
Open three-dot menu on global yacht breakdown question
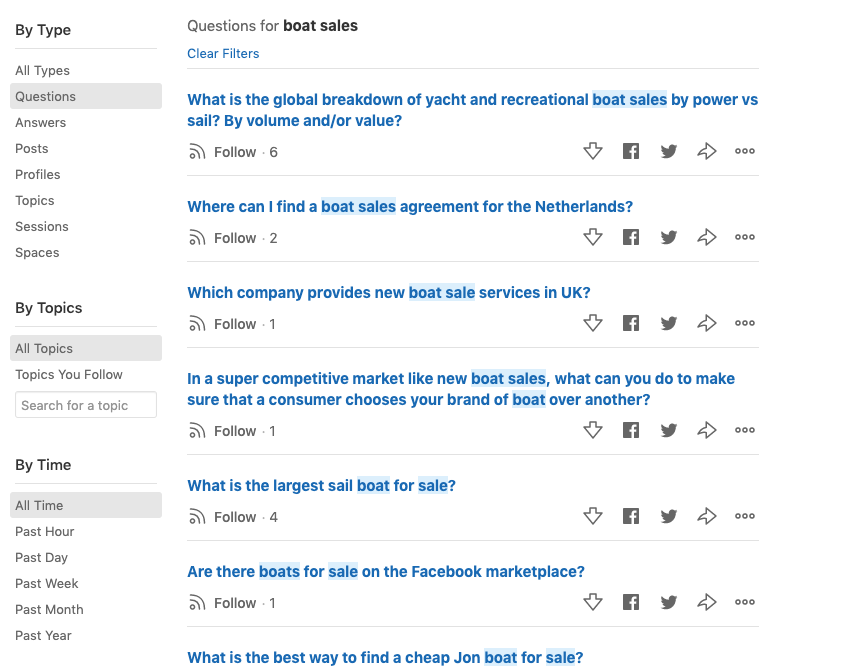745,152
